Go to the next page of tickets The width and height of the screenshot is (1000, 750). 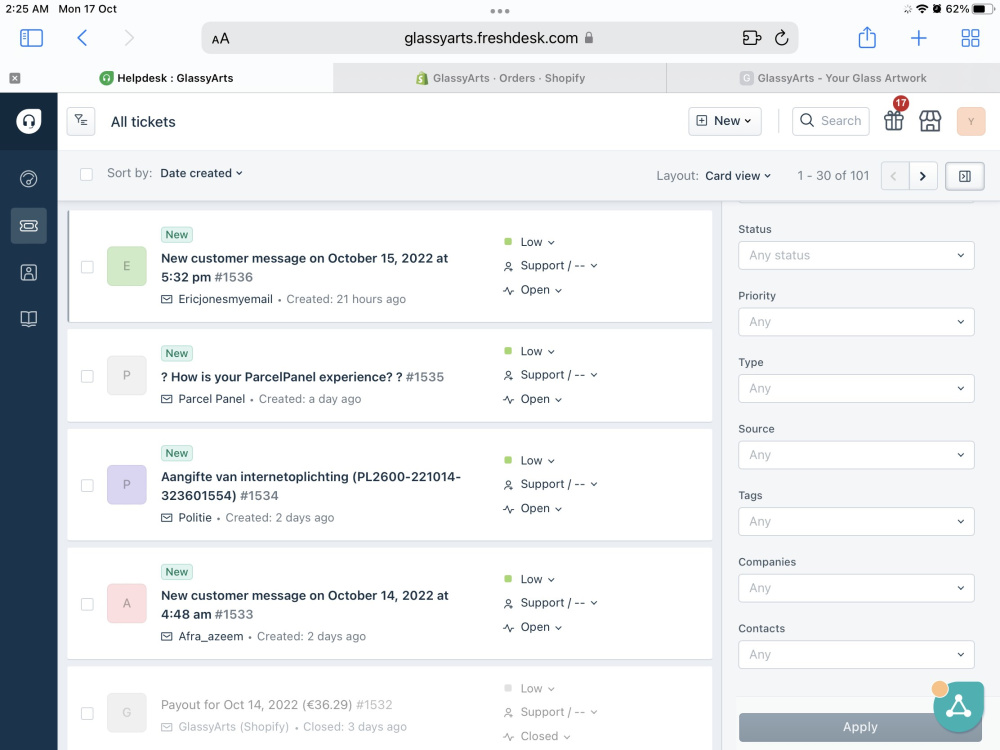(x=923, y=176)
